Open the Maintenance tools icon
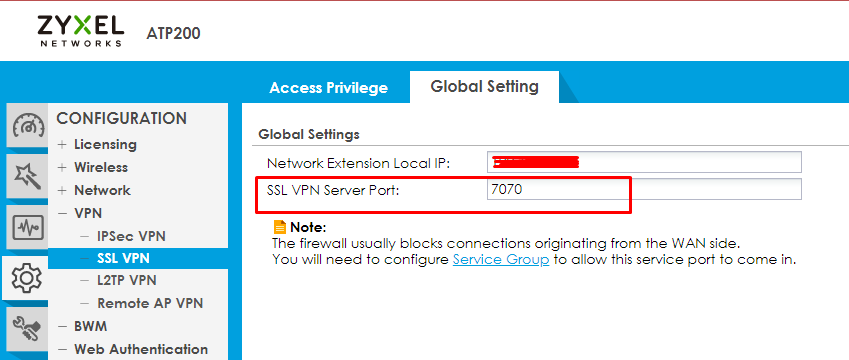The width and height of the screenshot is (849, 360). tap(27, 330)
